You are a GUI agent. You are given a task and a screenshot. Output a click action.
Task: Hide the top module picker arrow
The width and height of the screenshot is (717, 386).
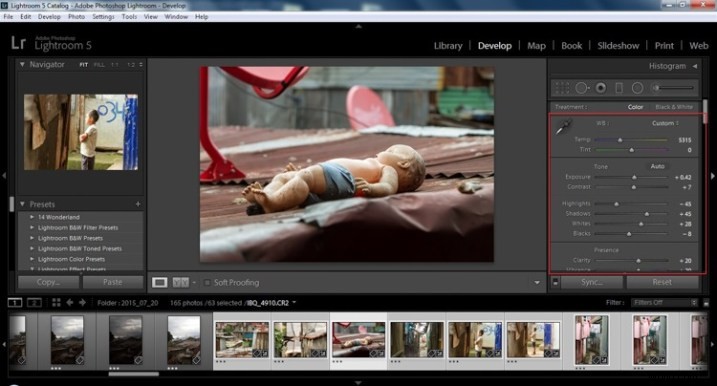point(358,27)
